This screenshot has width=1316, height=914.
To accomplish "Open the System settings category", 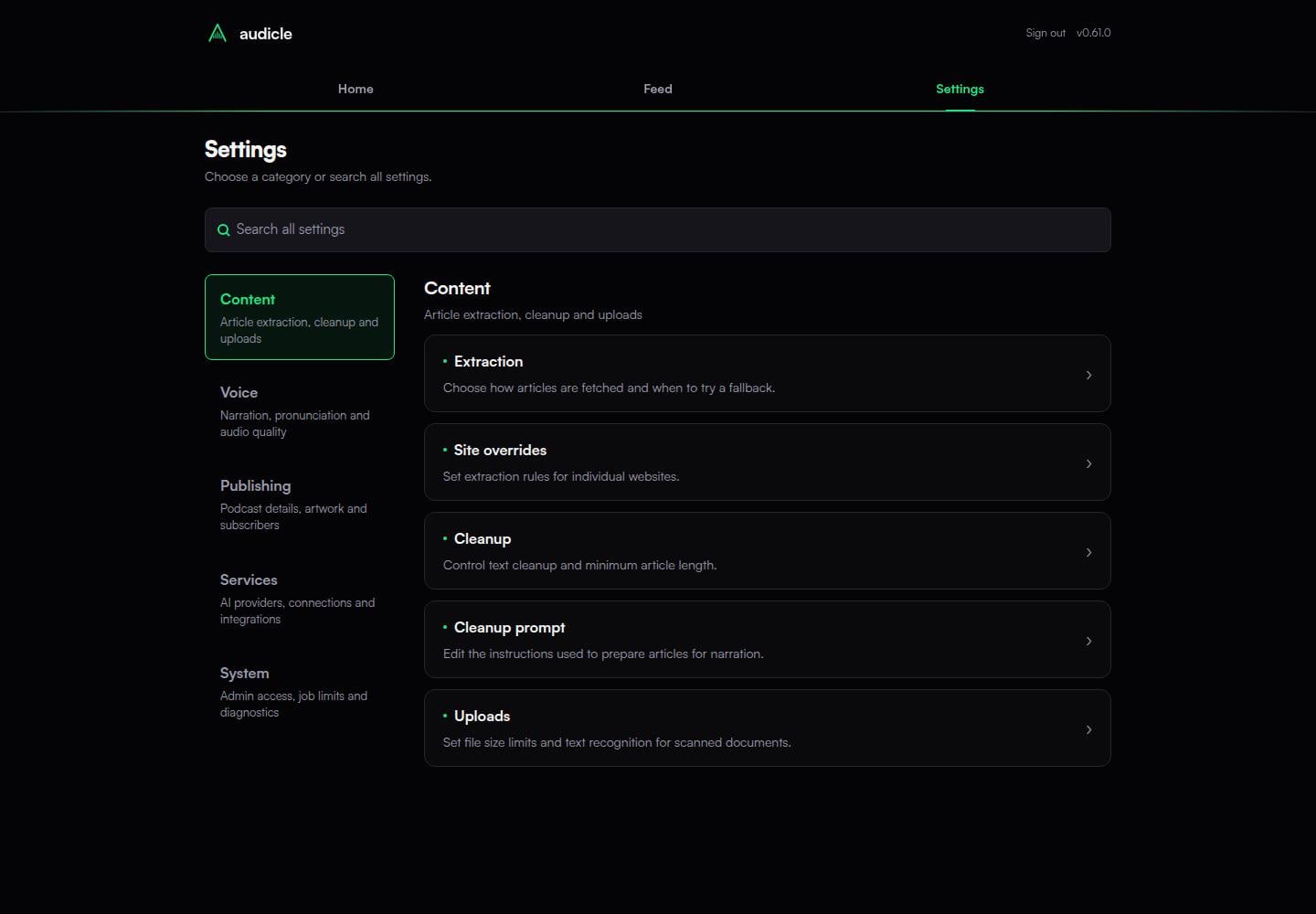I will click(x=300, y=691).
